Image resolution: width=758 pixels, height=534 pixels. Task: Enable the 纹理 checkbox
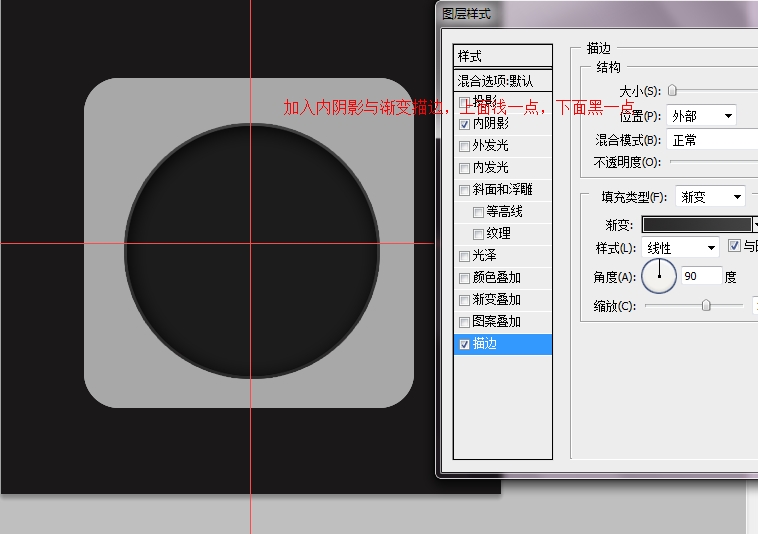coord(479,234)
